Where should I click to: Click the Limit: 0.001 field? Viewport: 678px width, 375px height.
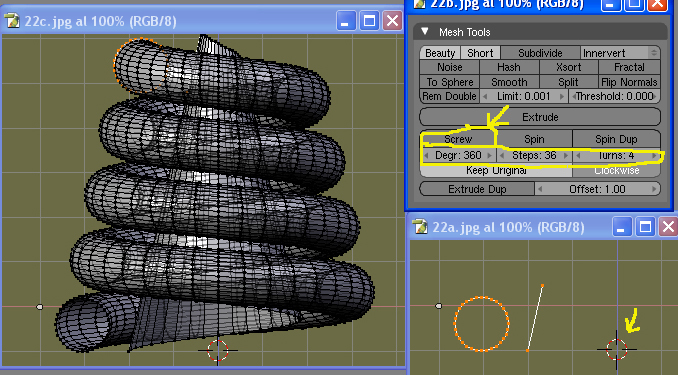524,96
